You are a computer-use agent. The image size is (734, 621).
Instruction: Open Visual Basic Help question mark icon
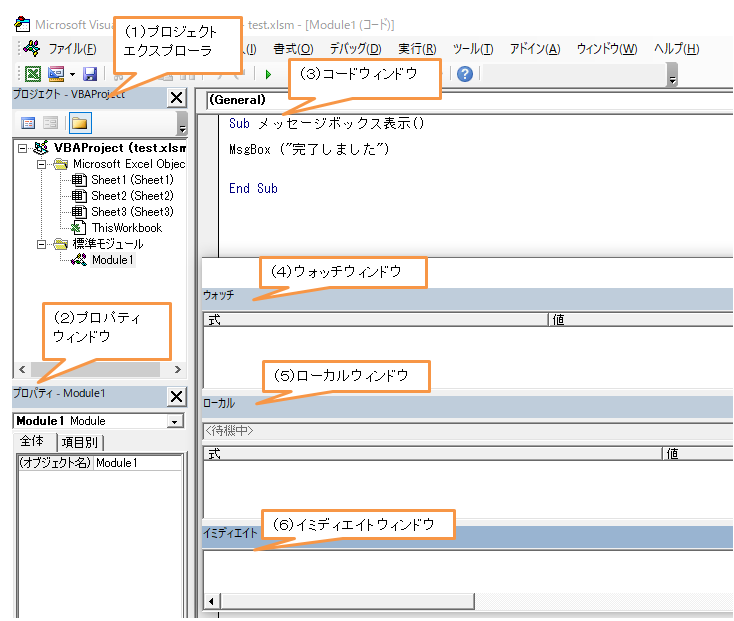pos(464,74)
